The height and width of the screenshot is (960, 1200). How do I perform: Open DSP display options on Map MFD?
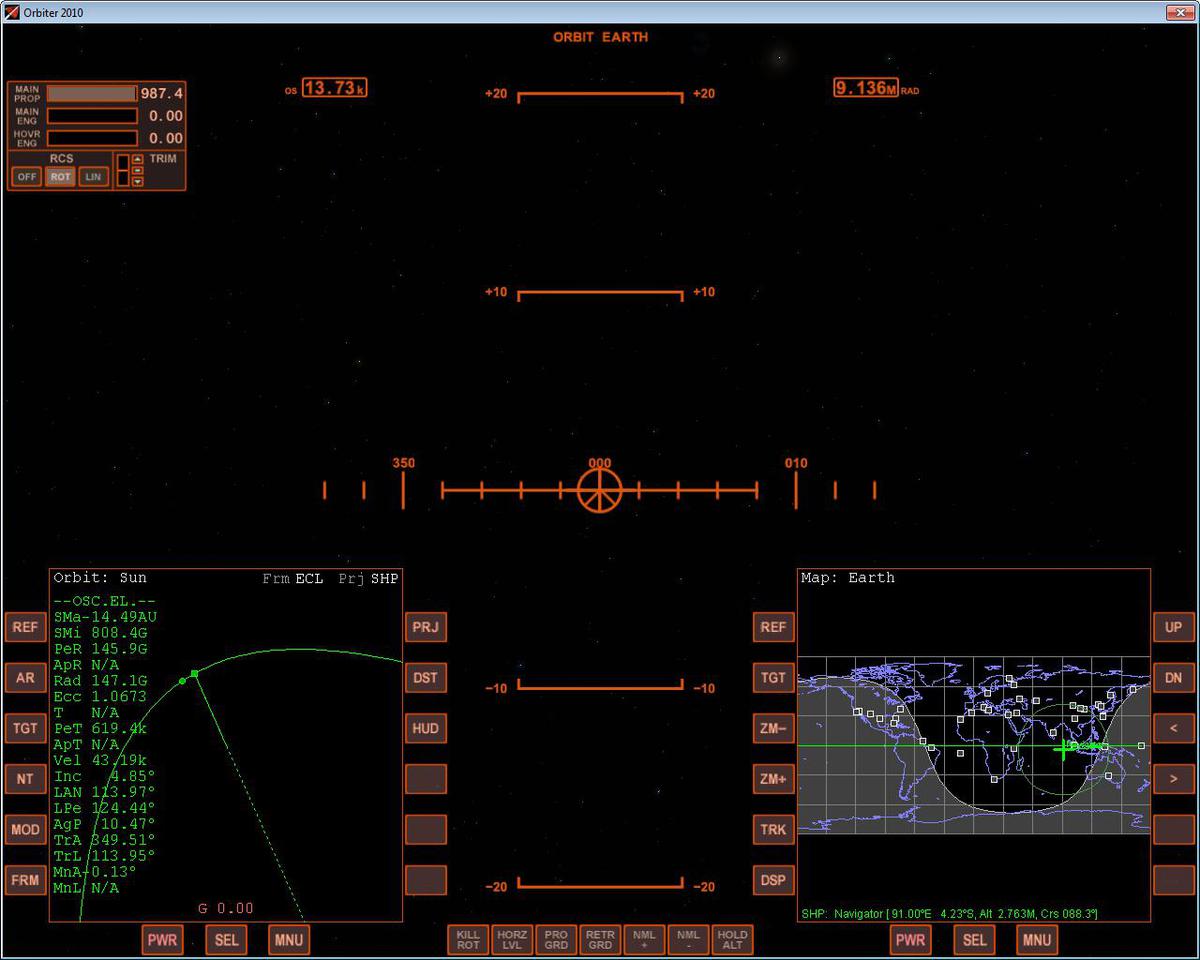tap(773, 880)
